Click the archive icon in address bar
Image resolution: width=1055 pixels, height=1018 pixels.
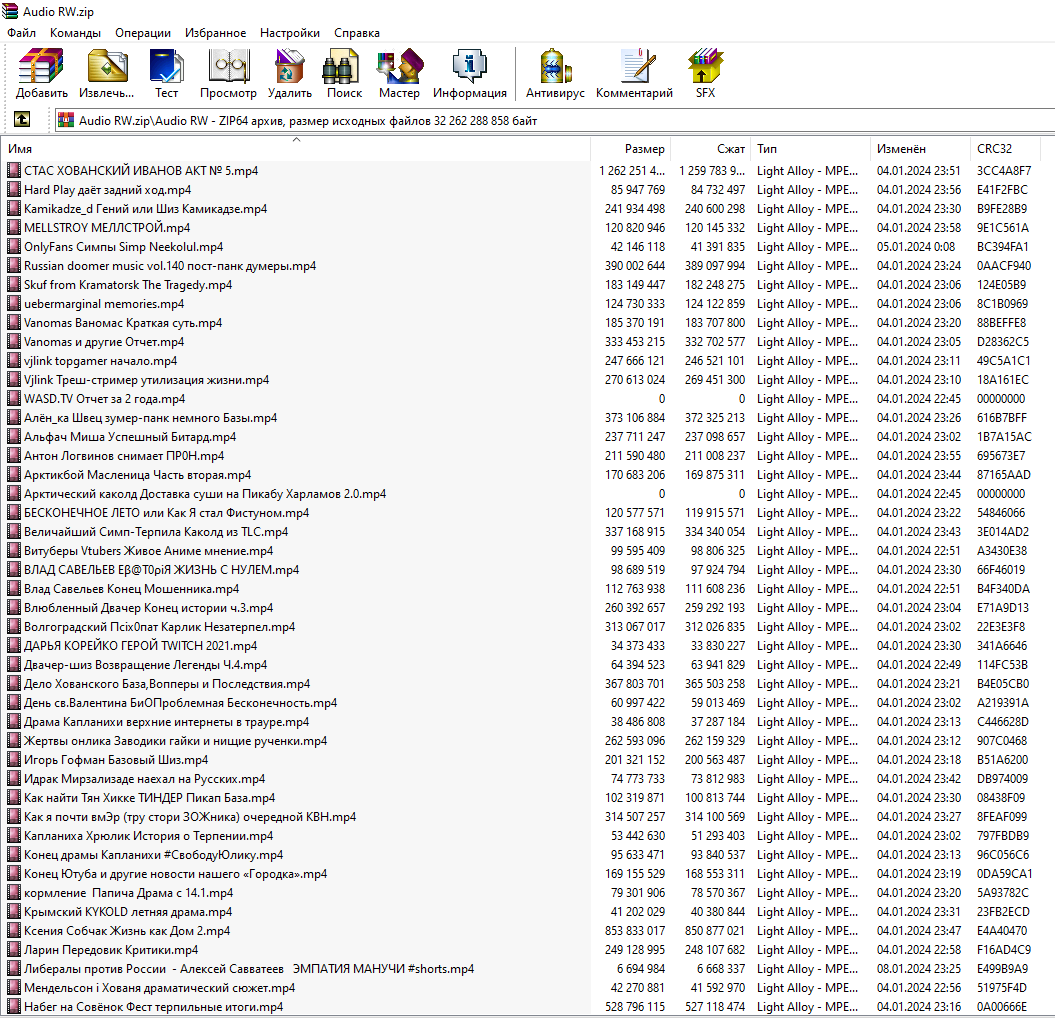point(66,120)
